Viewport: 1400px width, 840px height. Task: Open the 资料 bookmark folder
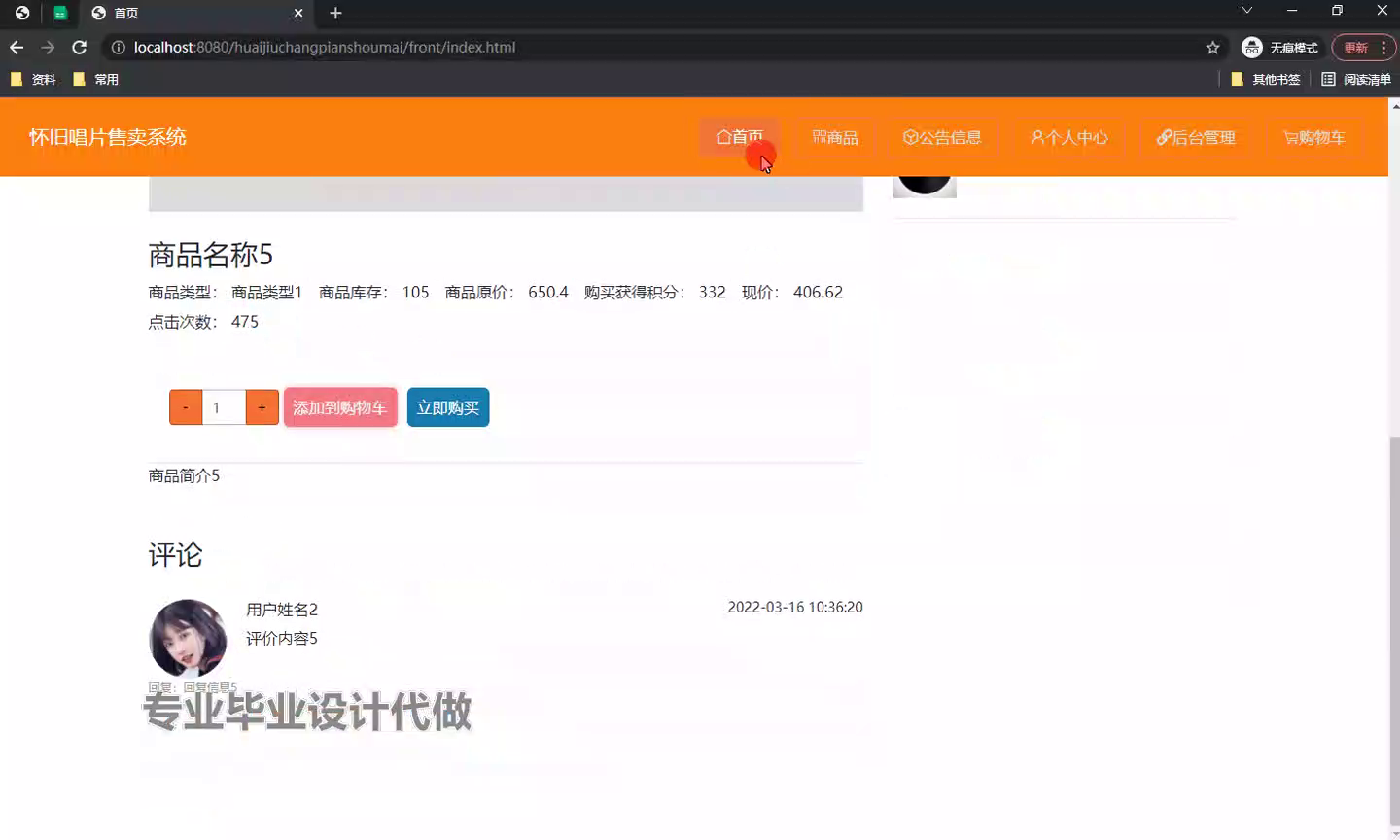[x=33, y=79]
